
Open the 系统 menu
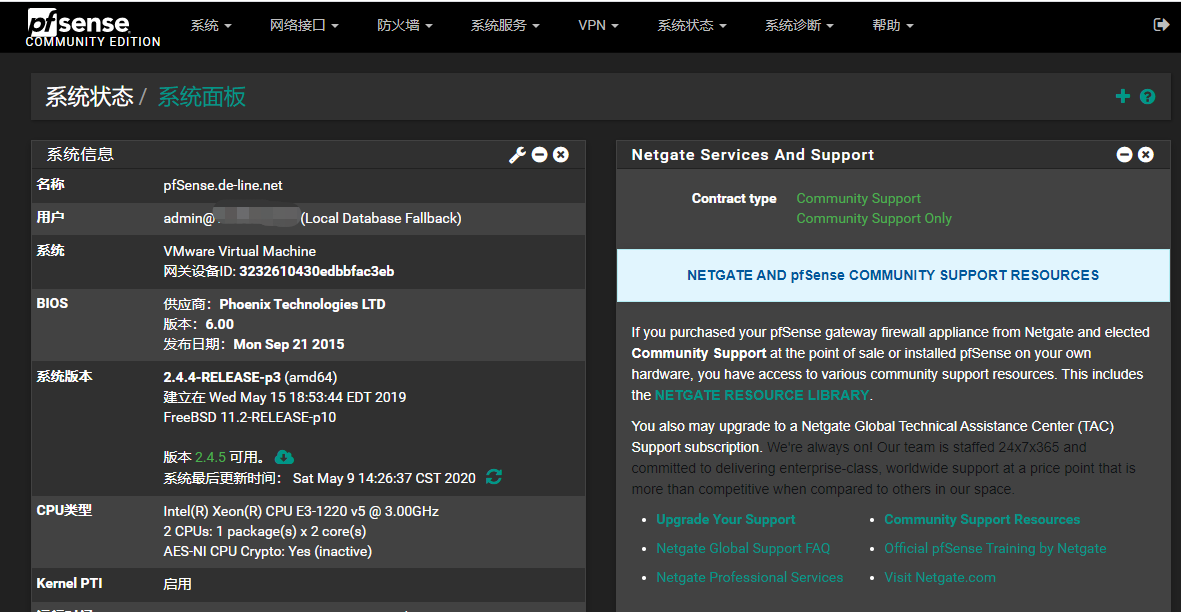(x=211, y=26)
